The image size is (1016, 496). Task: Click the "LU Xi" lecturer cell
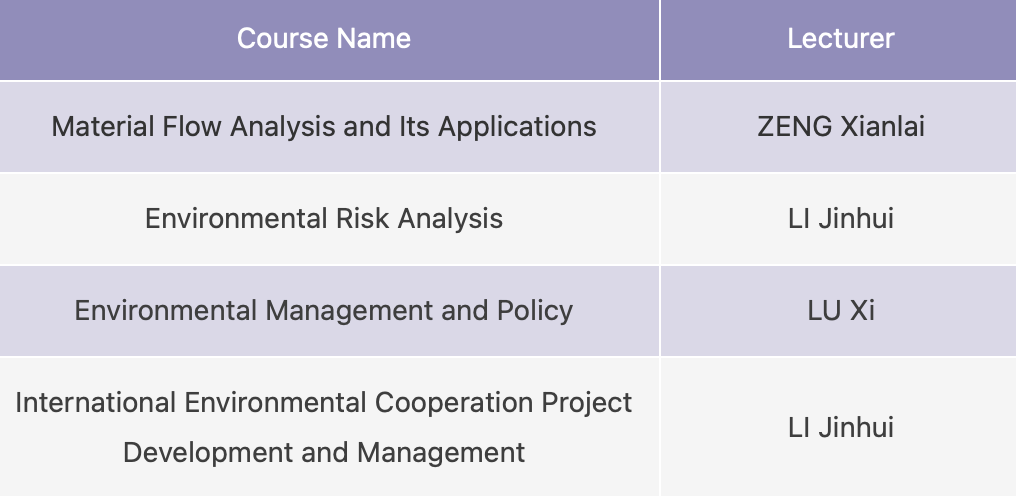coord(840,310)
